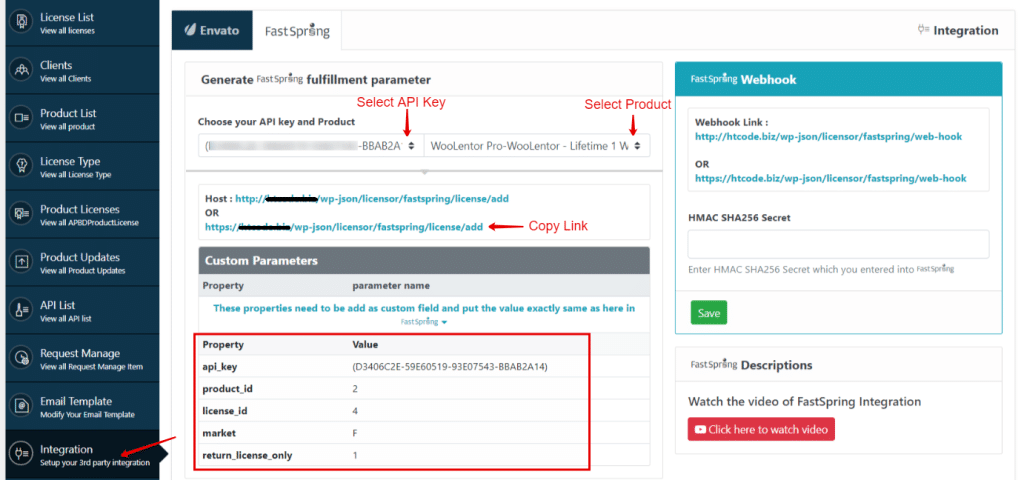Expand the WooLentor Pro product dropdown

(537, 146)
